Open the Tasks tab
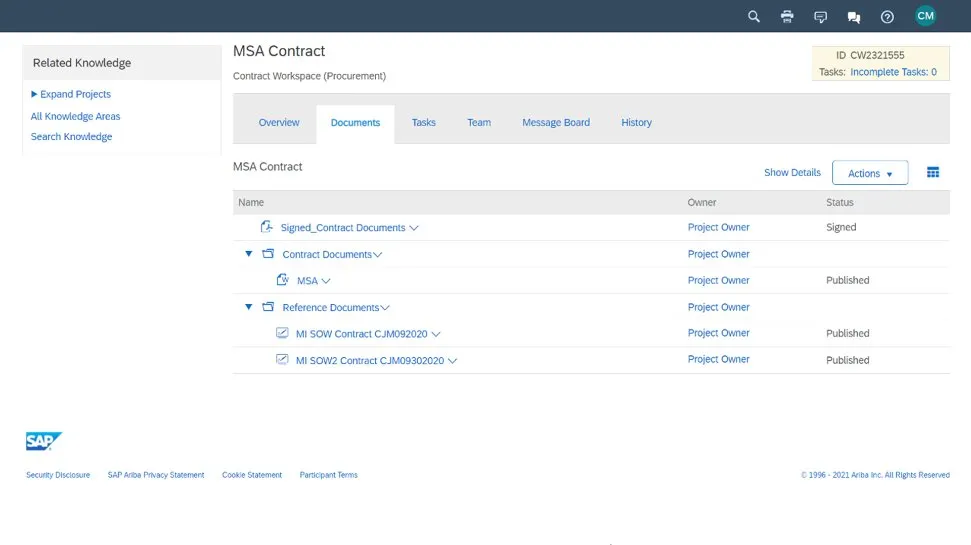The height and width of the screenshot is (545, 971). 423,123
